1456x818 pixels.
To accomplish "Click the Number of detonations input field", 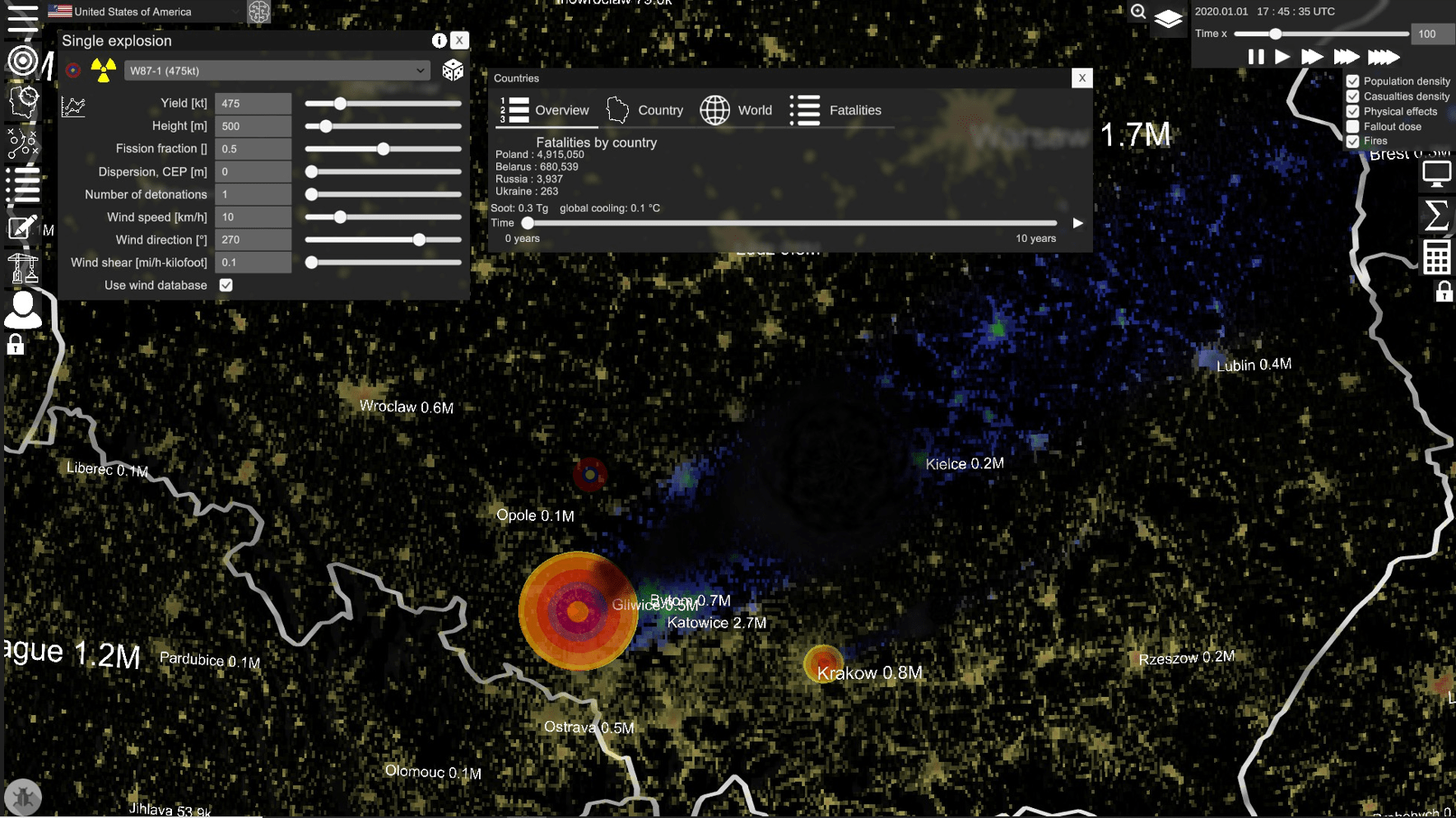I will click(x=254, y=194).
